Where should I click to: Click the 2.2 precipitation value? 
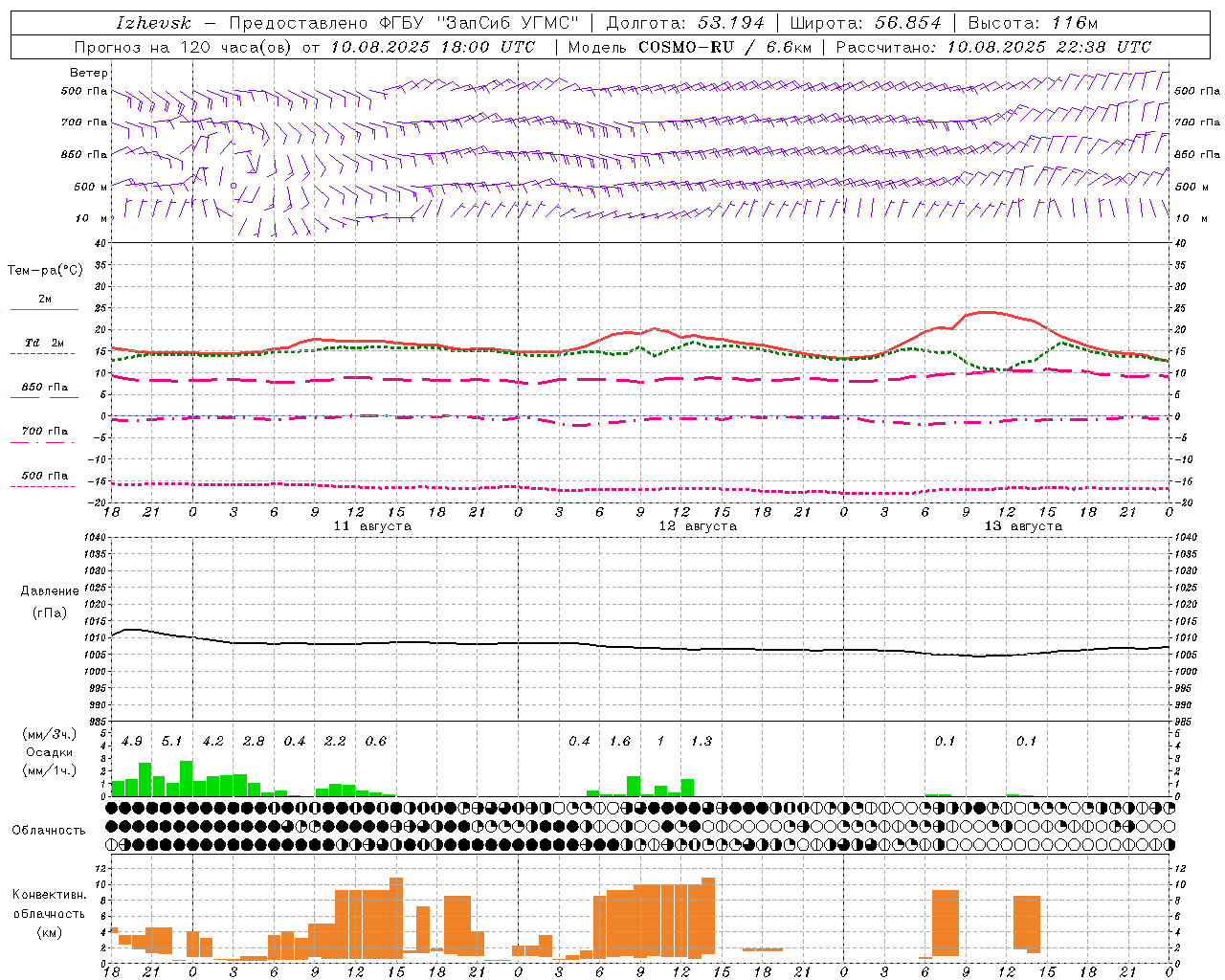pyautogui.click(x=335, y=741)
